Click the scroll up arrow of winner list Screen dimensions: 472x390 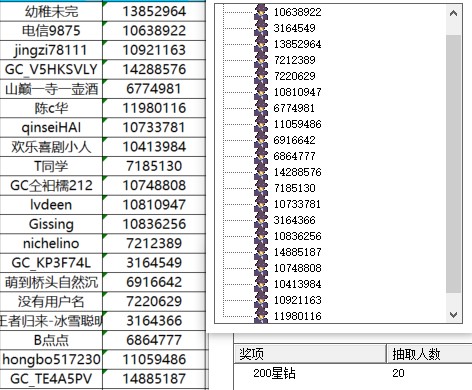(453, 13)
